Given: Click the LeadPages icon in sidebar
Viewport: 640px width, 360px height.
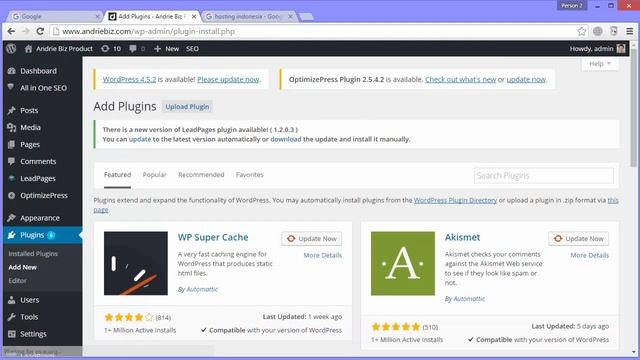Looking at the screenshot, I should point(11,178).
